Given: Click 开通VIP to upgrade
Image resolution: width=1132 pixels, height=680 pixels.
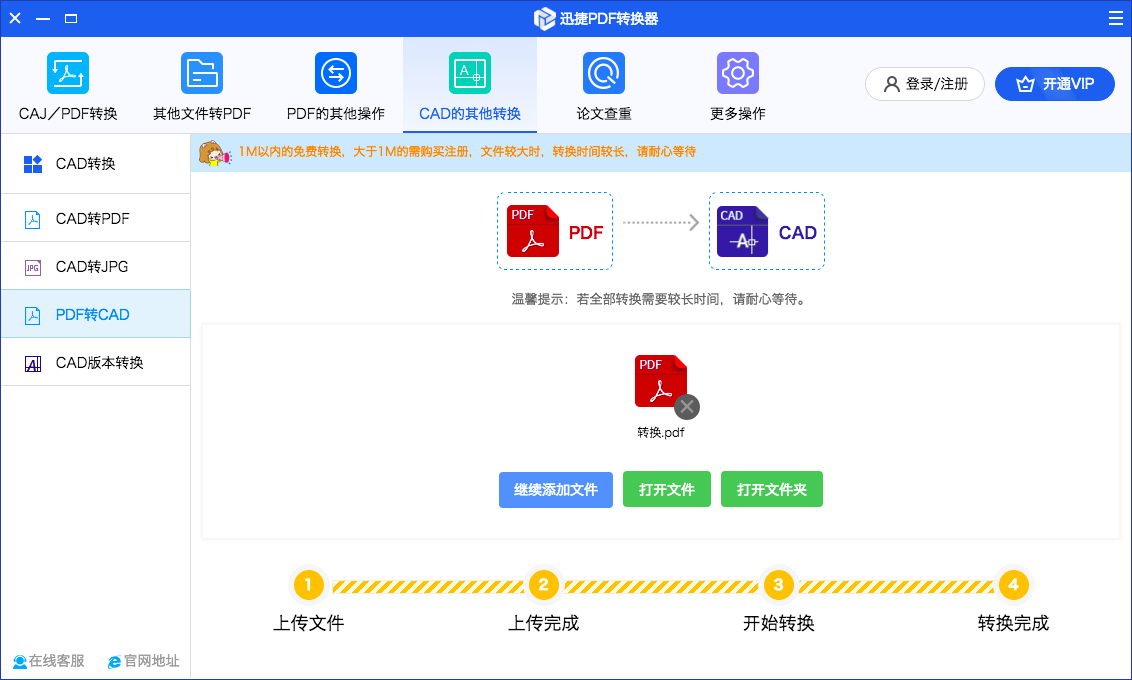Looking at the screenshot, I should click(1055, 84).
